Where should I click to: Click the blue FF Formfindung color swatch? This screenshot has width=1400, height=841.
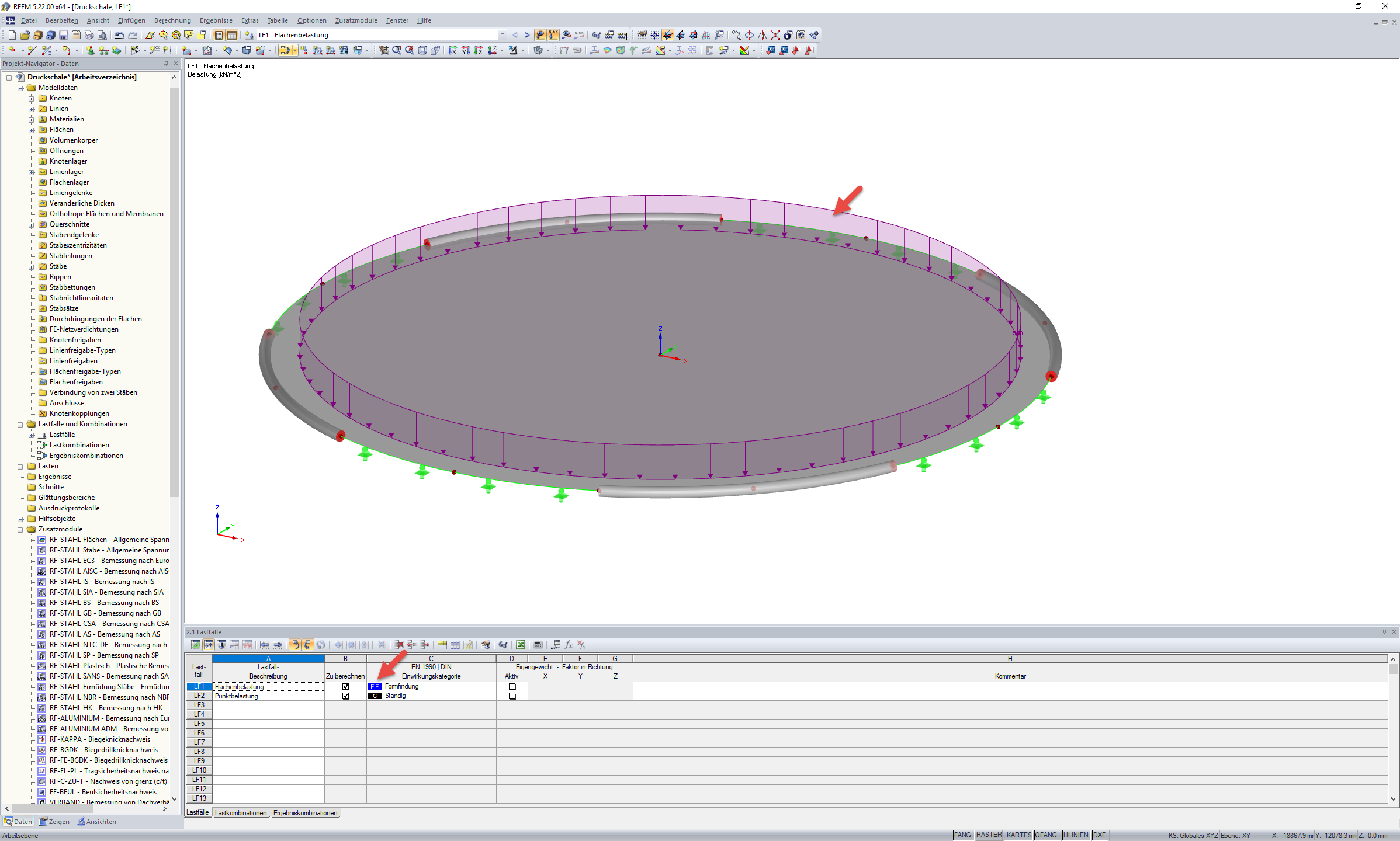pos(375,687)
